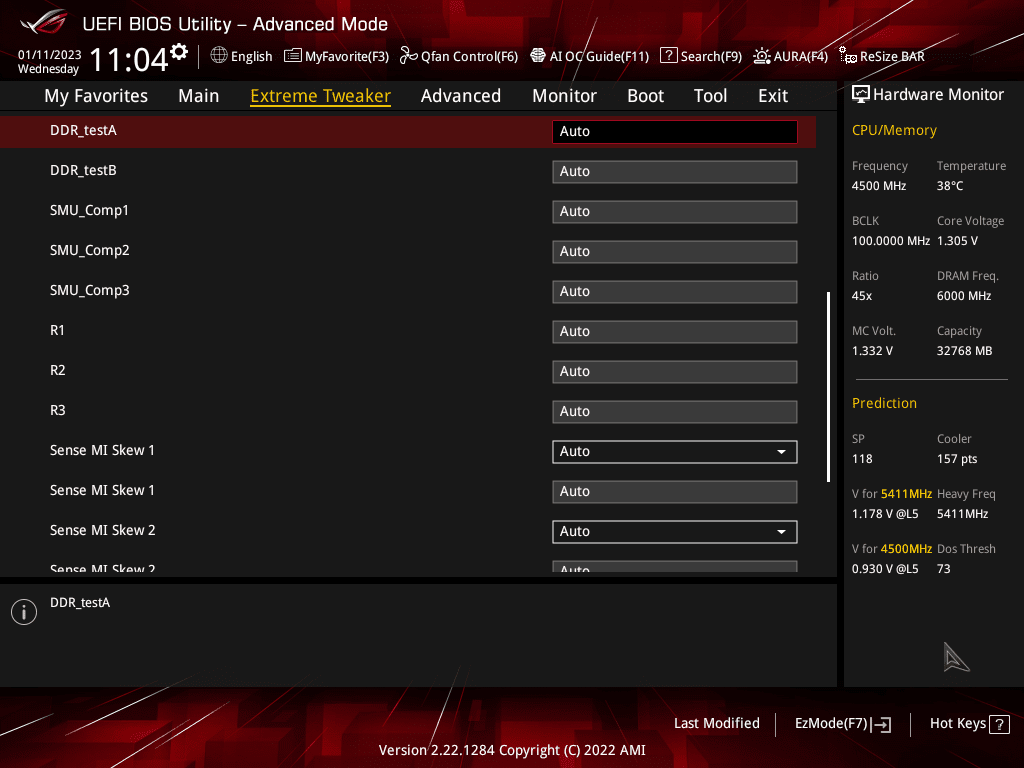Select the DDR_testB row label
The width and height of the screenshot is (1024, 768).
[x=83, y=170]
